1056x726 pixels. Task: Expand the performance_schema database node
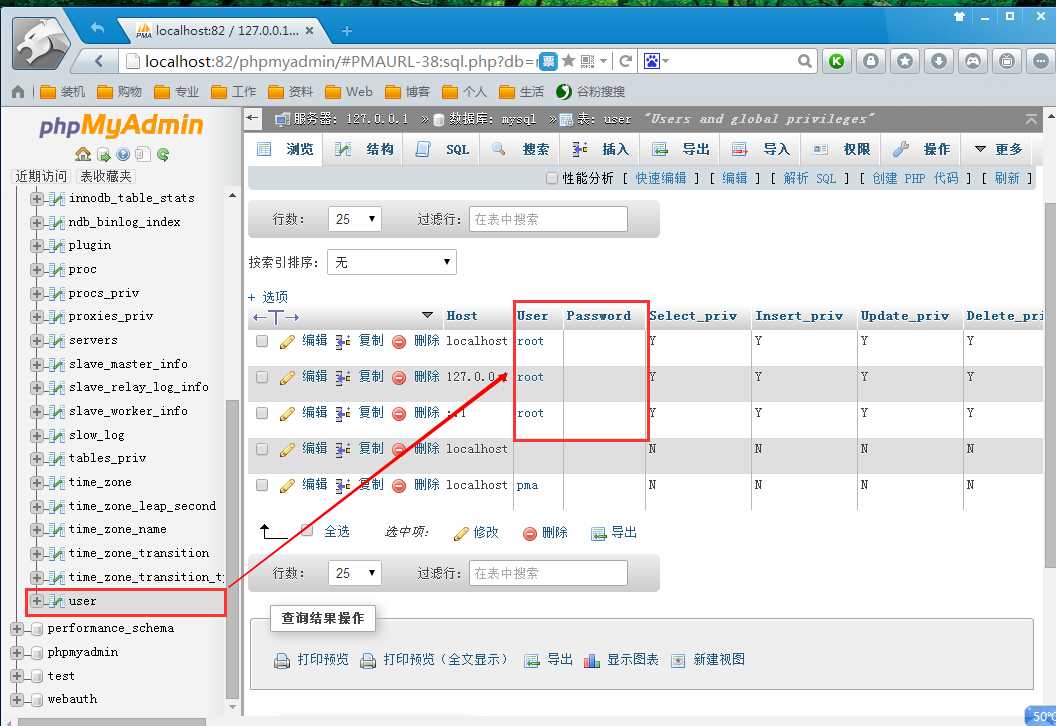17,628
